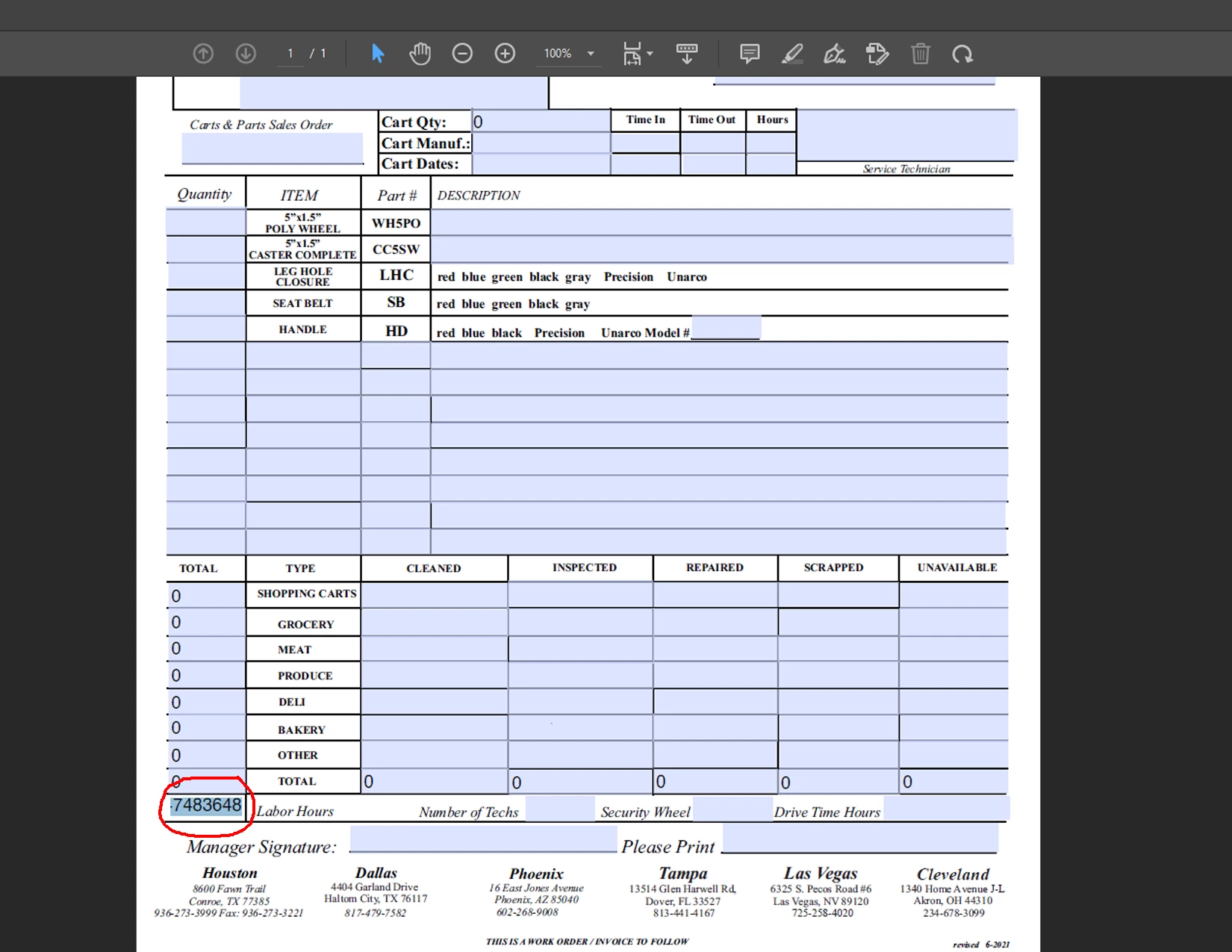Click the trash delete icon

[921, 54]
